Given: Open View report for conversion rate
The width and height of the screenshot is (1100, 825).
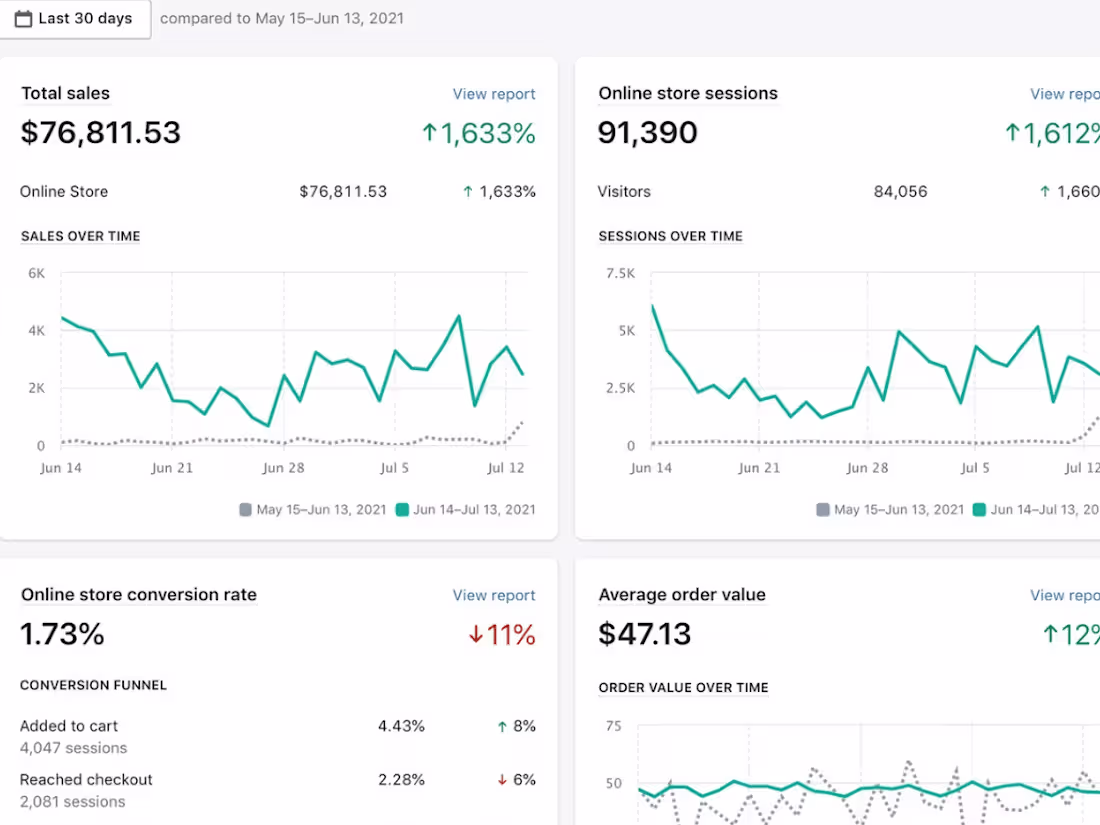Looking at the screenshot, I should [494, 595].
